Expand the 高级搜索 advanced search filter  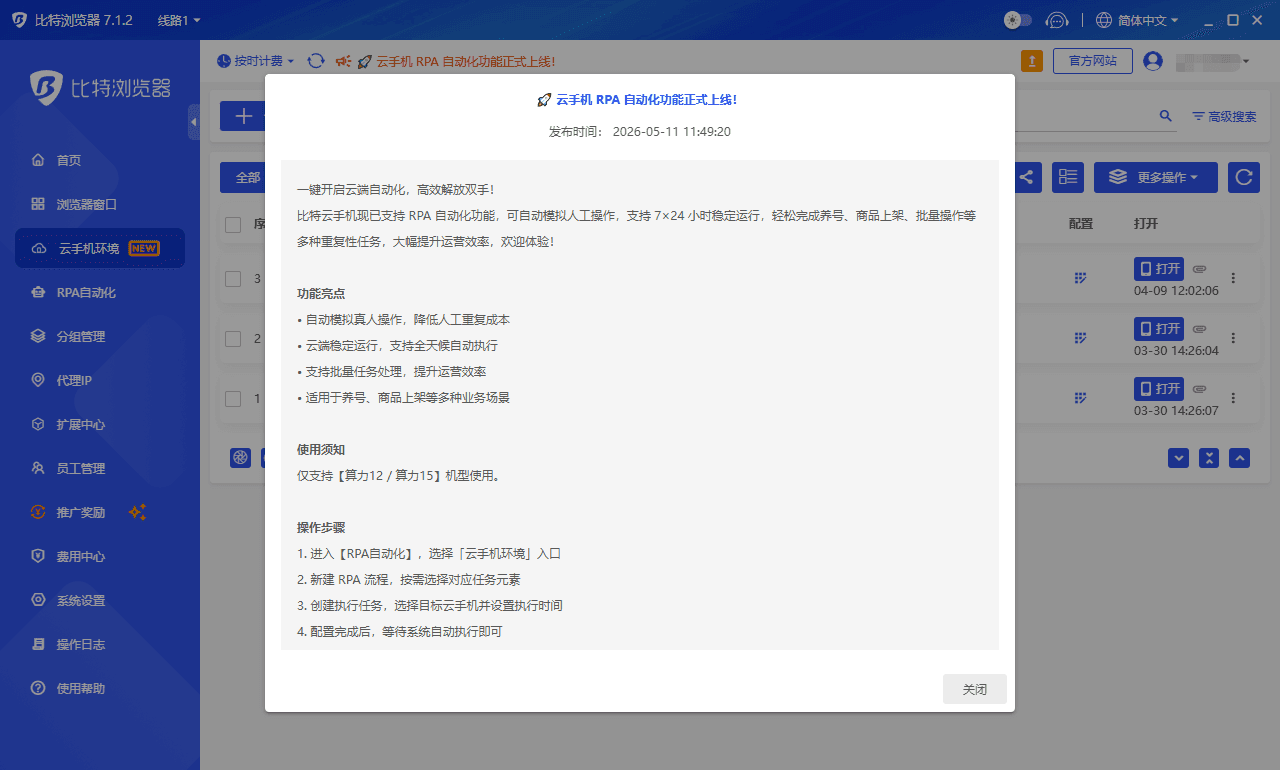(x=1224, y=116)
